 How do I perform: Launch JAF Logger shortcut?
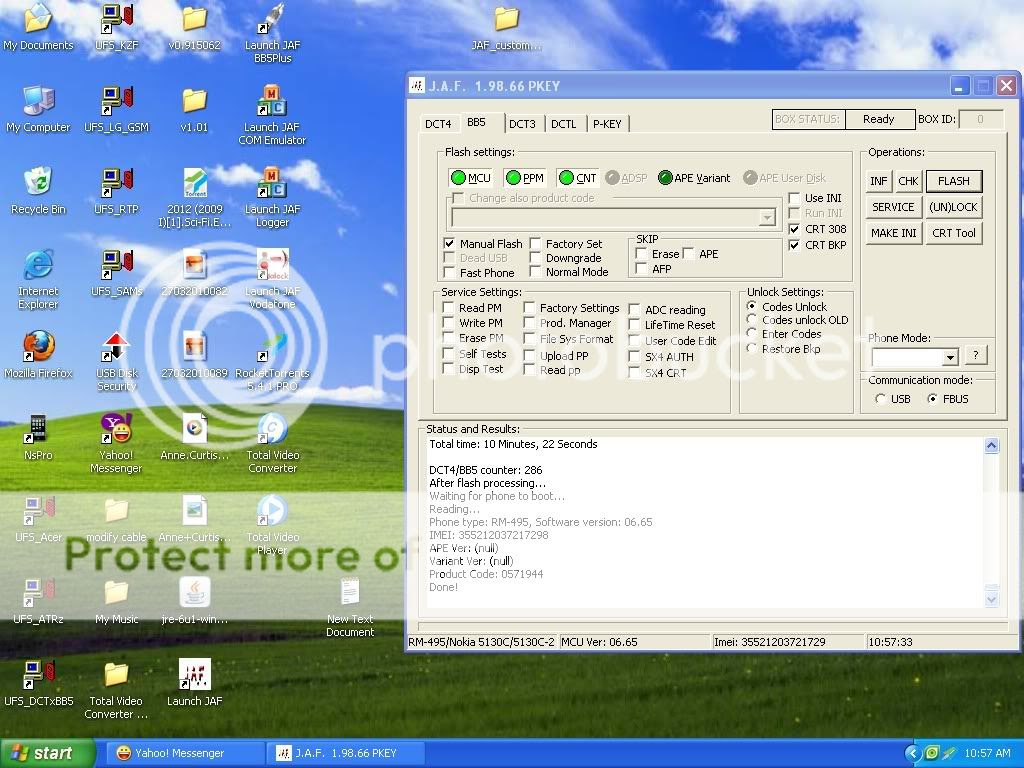coord(272,197)
